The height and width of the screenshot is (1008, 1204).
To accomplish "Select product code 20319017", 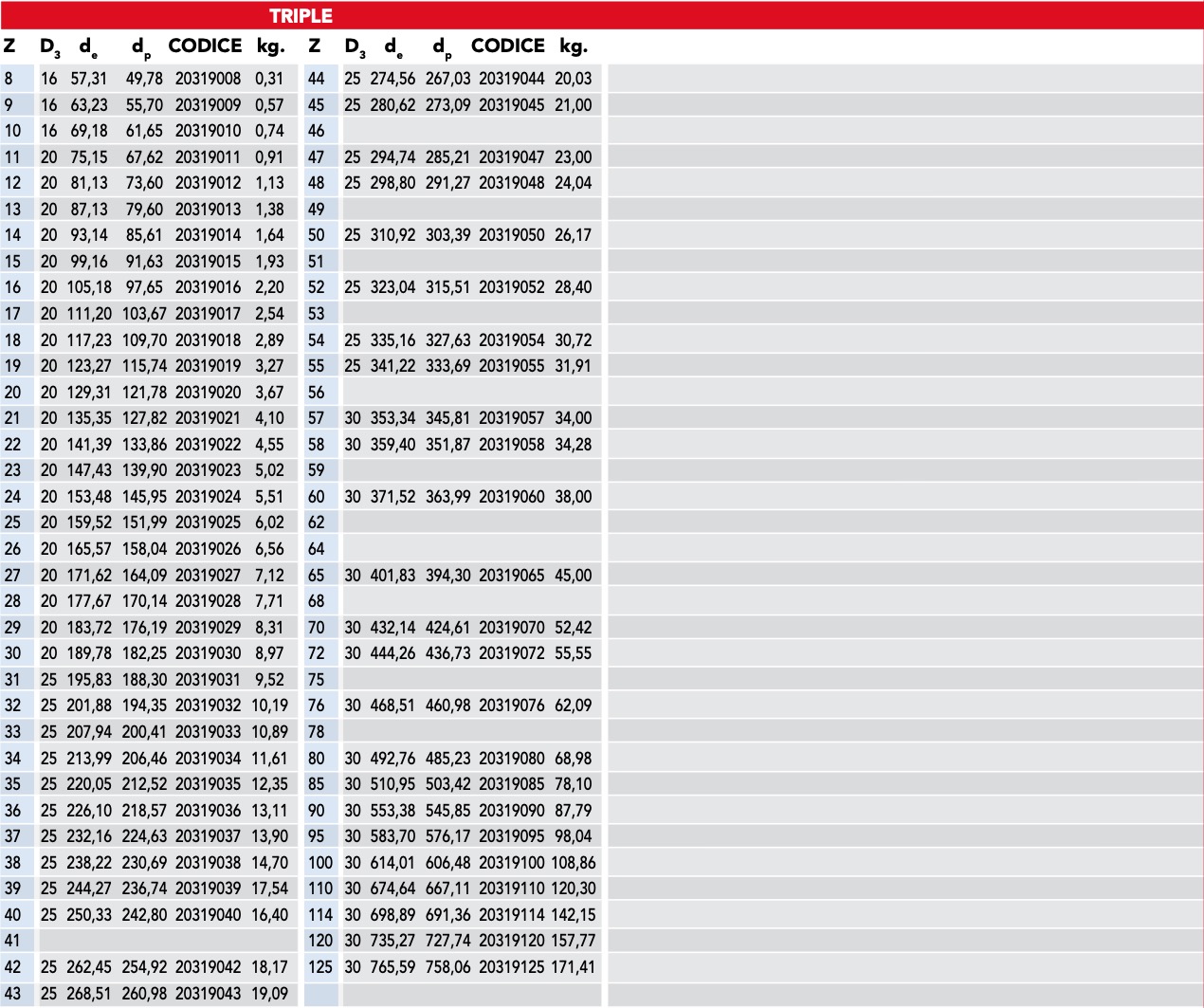I will (208, 314).
